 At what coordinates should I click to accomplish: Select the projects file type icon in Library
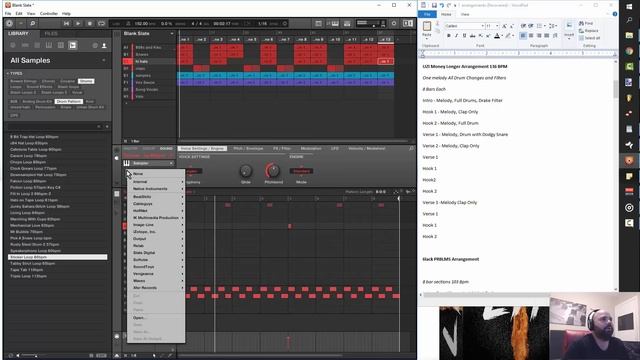point(13,45)
